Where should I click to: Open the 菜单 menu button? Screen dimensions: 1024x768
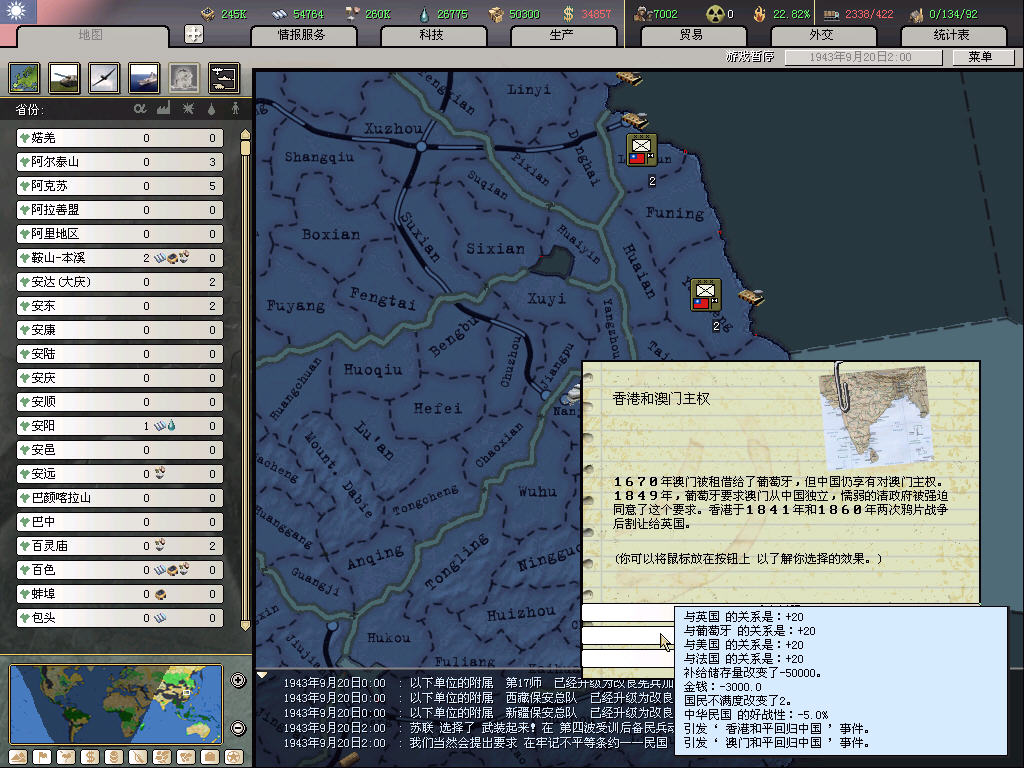point(979,57)
